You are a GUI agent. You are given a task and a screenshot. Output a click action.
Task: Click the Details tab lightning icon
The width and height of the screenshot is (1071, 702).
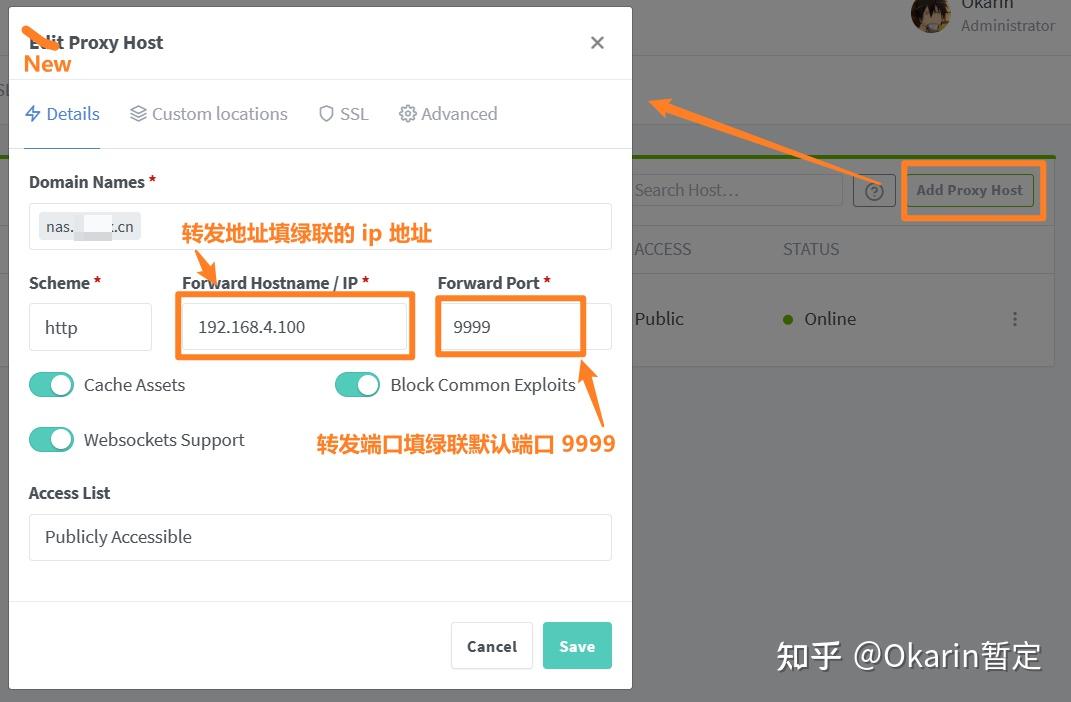tap(32, 113)
